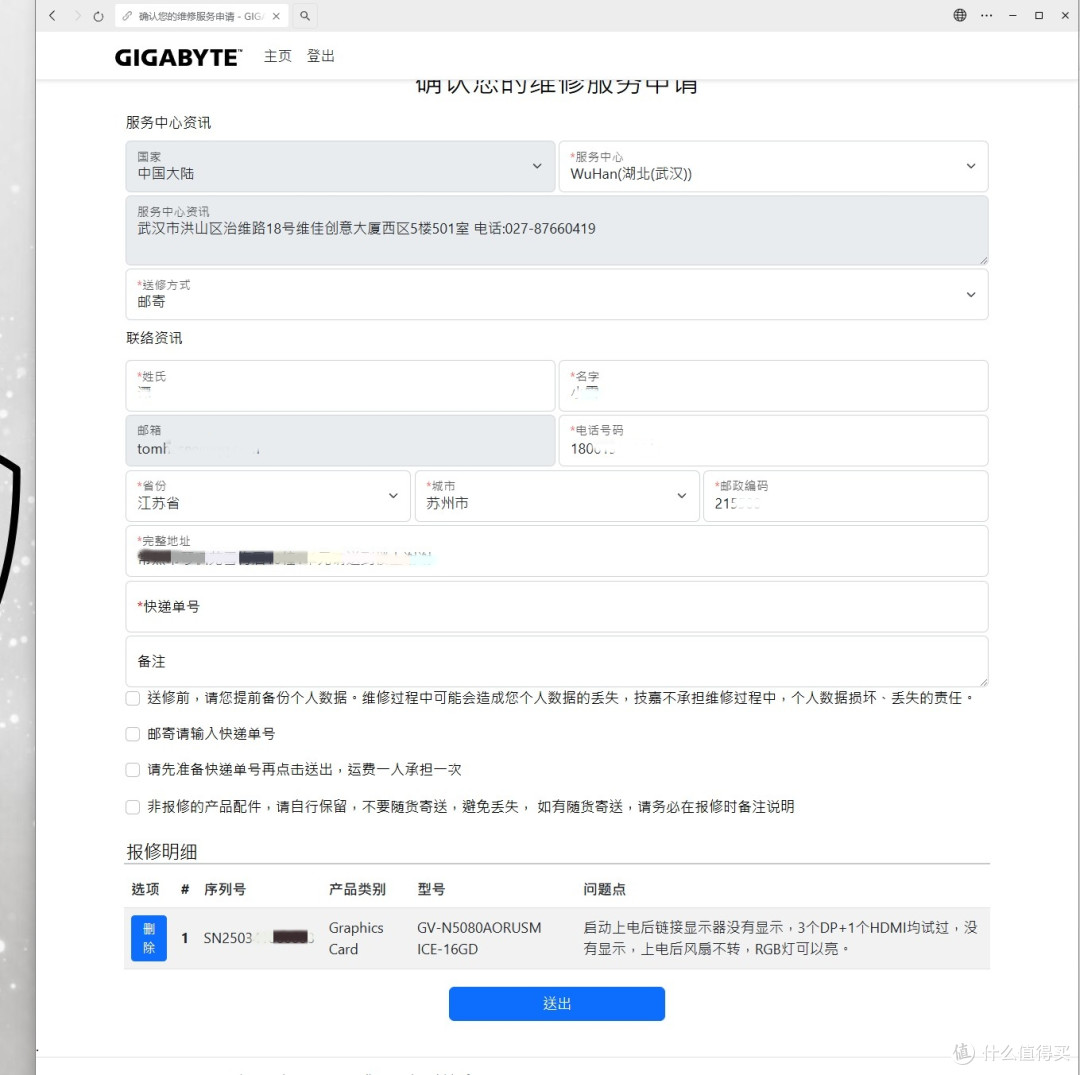The width and height of the screenshot is (1080, 1075).
Task: Check the 非报修的产品配件 checkbox
Action: (133, 807)
